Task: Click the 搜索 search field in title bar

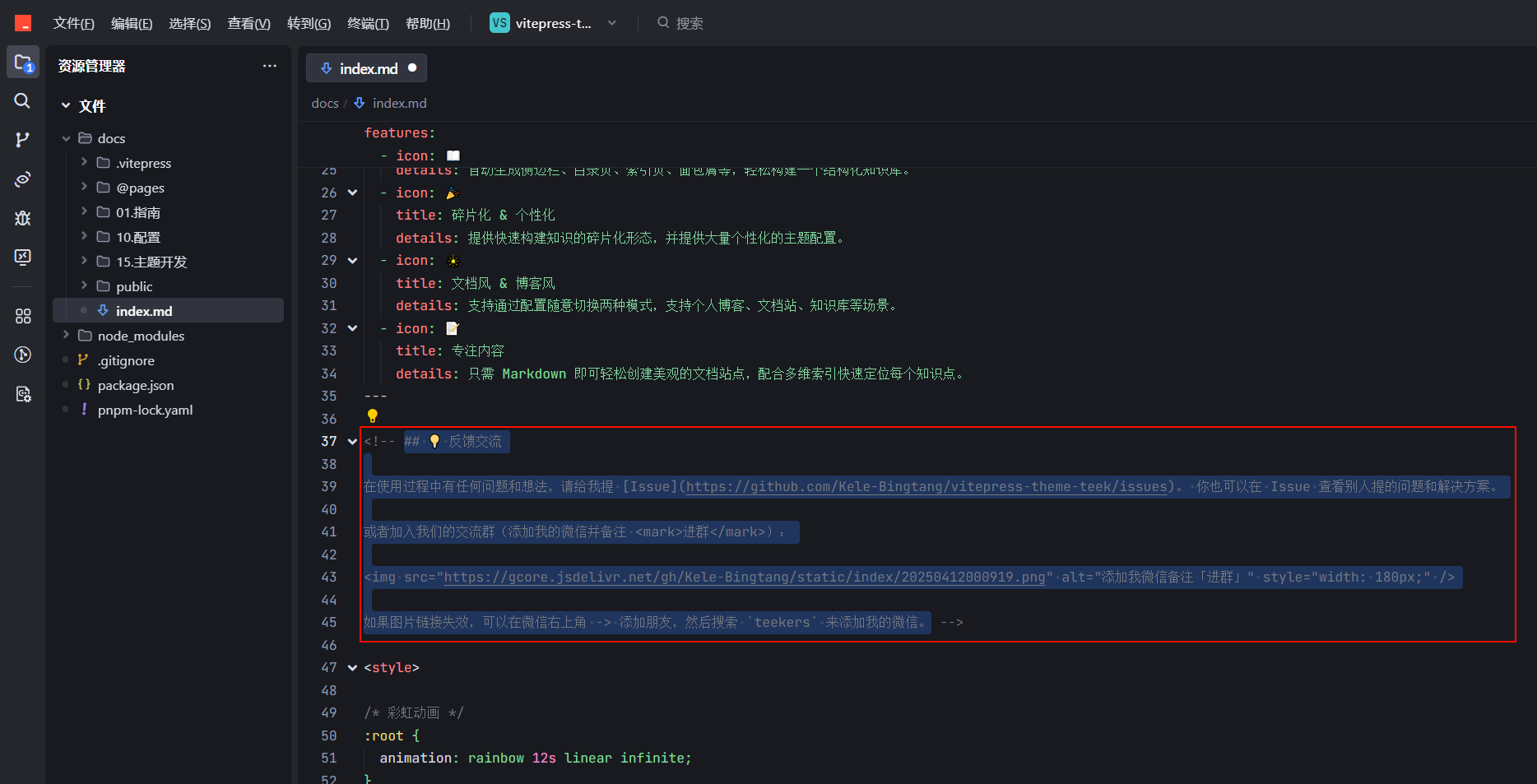Action: (x=690, y=23)
